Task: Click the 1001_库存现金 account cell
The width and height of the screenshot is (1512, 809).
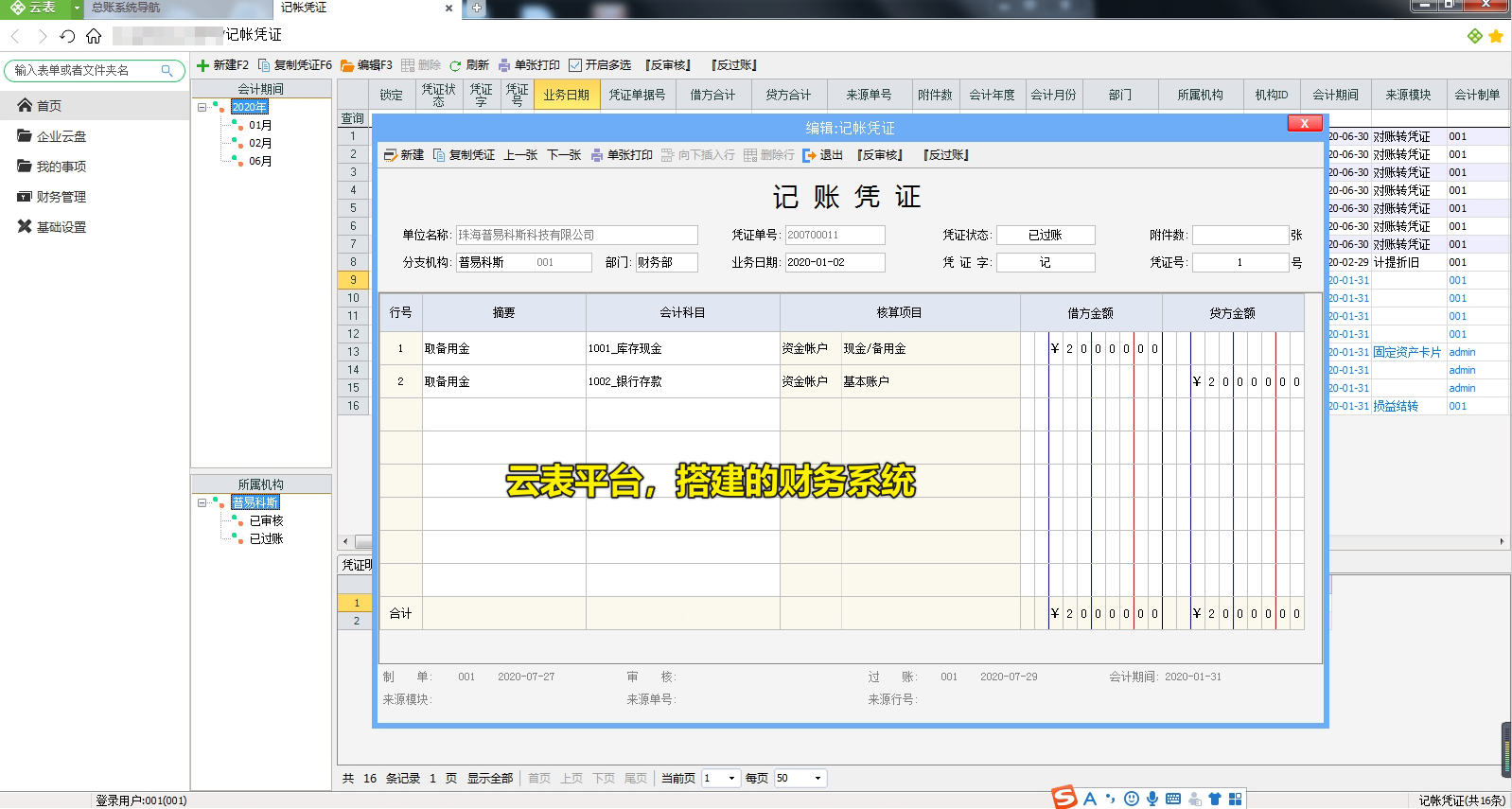Action: (x=682, y=348)
